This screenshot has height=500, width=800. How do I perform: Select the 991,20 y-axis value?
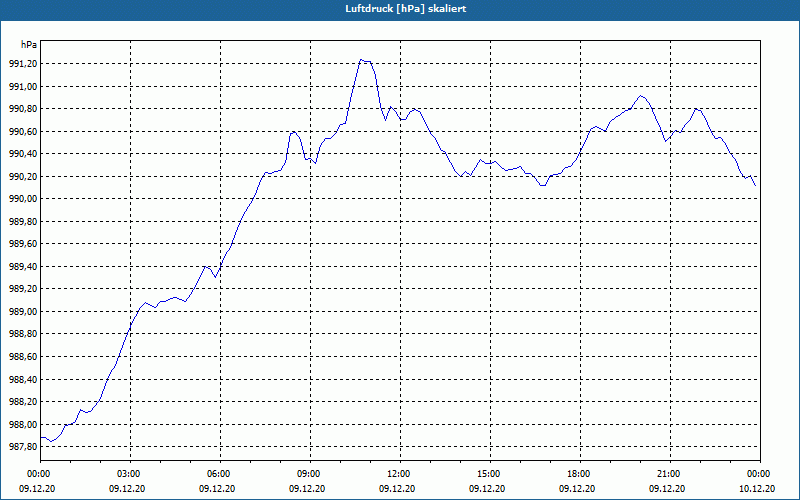[23, 64]
